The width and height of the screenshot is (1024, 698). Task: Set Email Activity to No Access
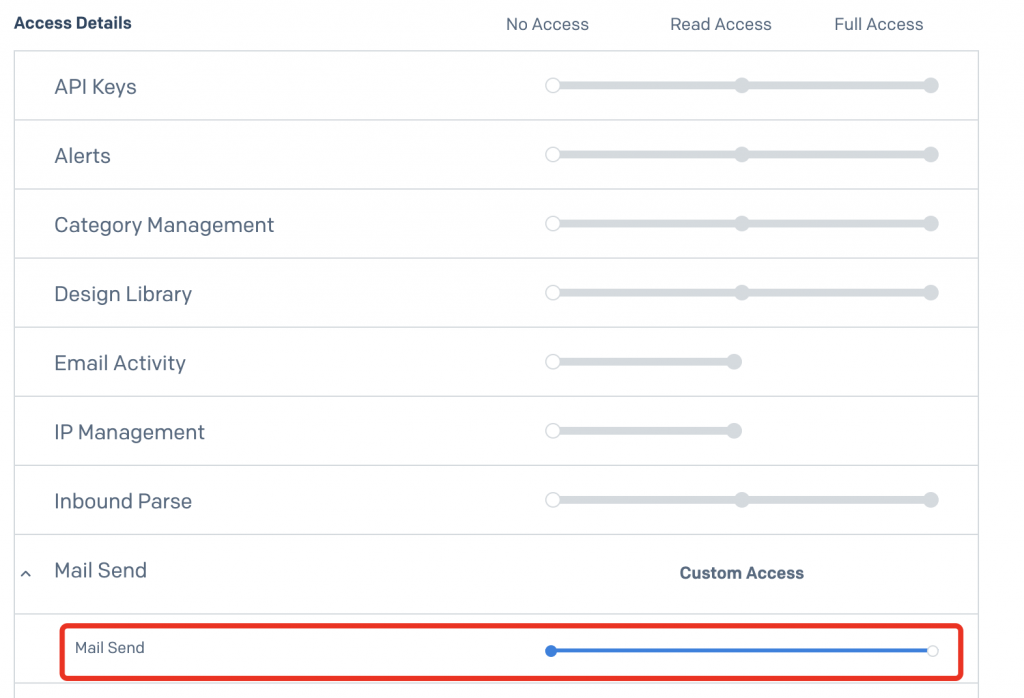(x=552, y=362)
